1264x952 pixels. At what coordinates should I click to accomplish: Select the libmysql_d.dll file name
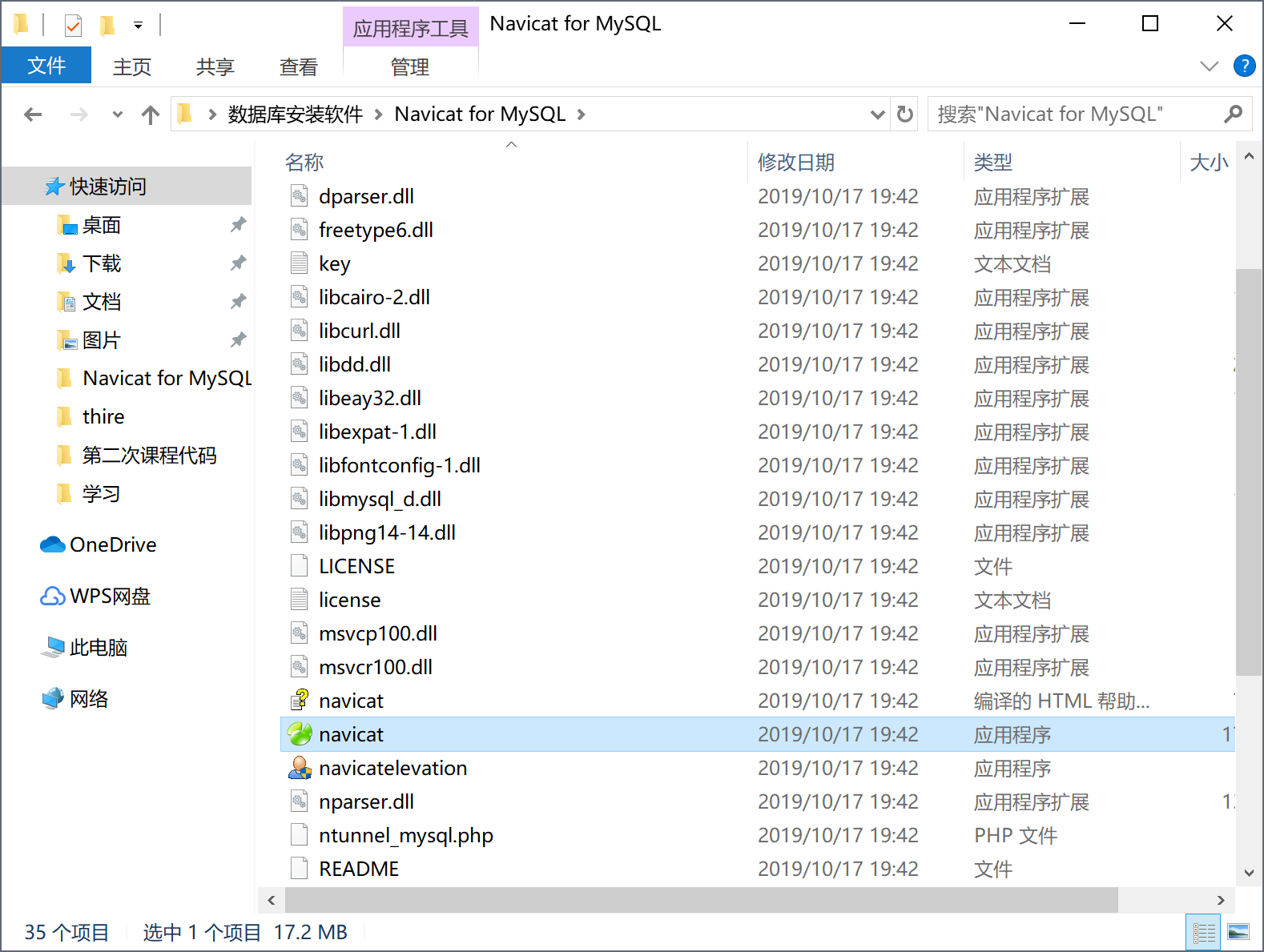point(380,499)
